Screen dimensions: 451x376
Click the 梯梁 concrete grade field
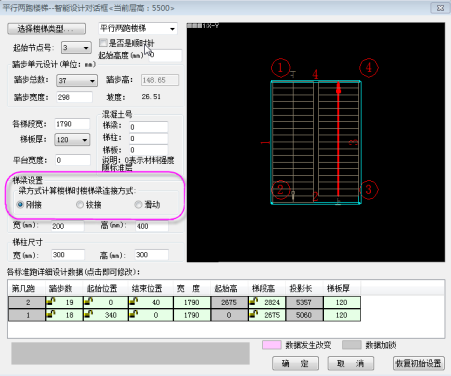[148, 127]
